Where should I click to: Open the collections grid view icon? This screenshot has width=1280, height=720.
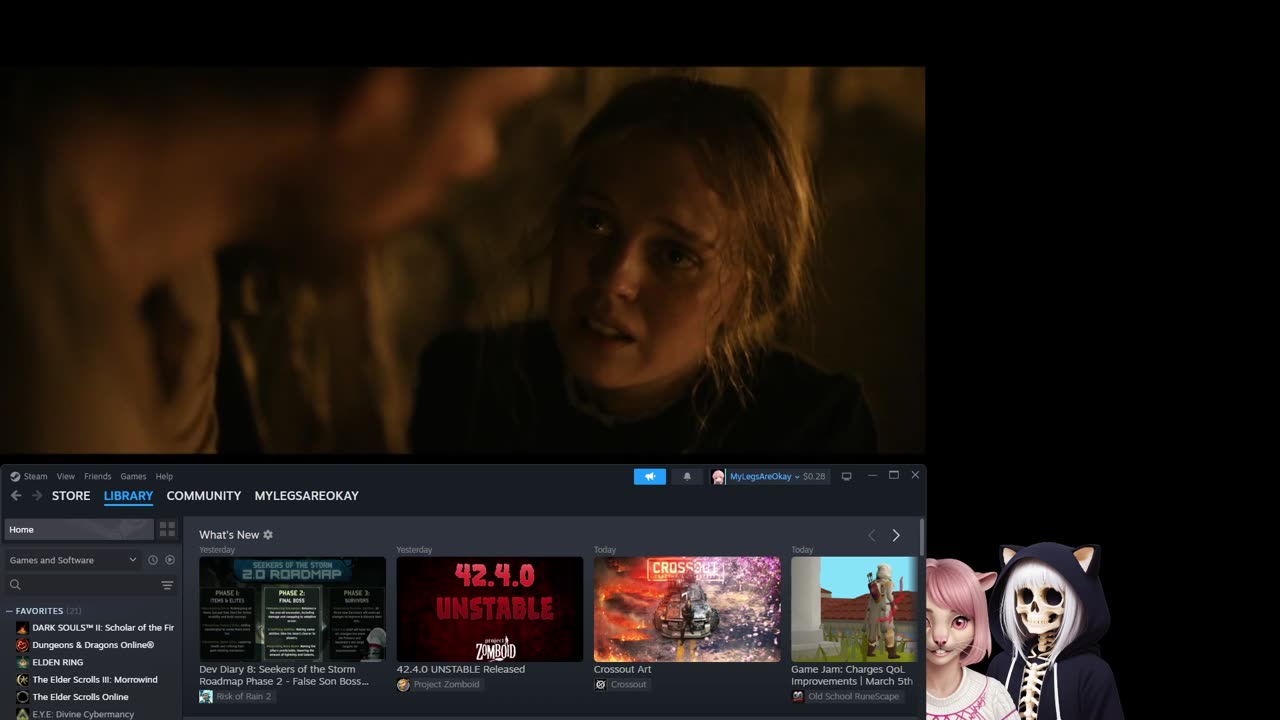click(x=167, y=529)
